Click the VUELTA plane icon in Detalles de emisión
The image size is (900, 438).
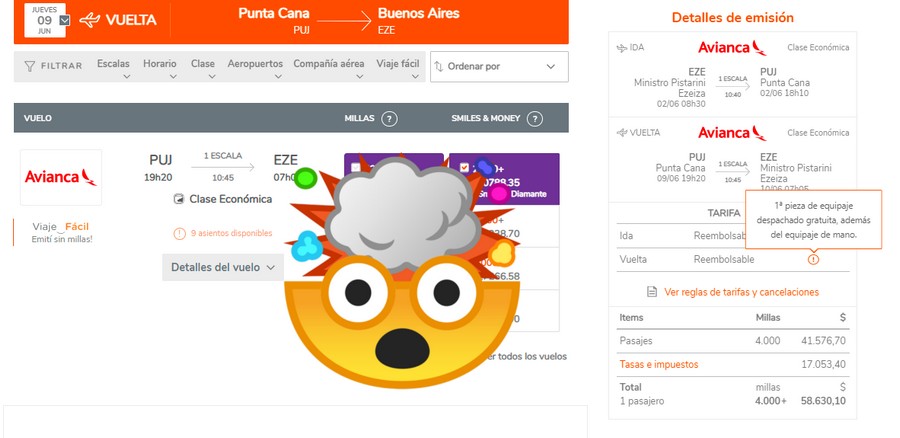tap(622, 133)
